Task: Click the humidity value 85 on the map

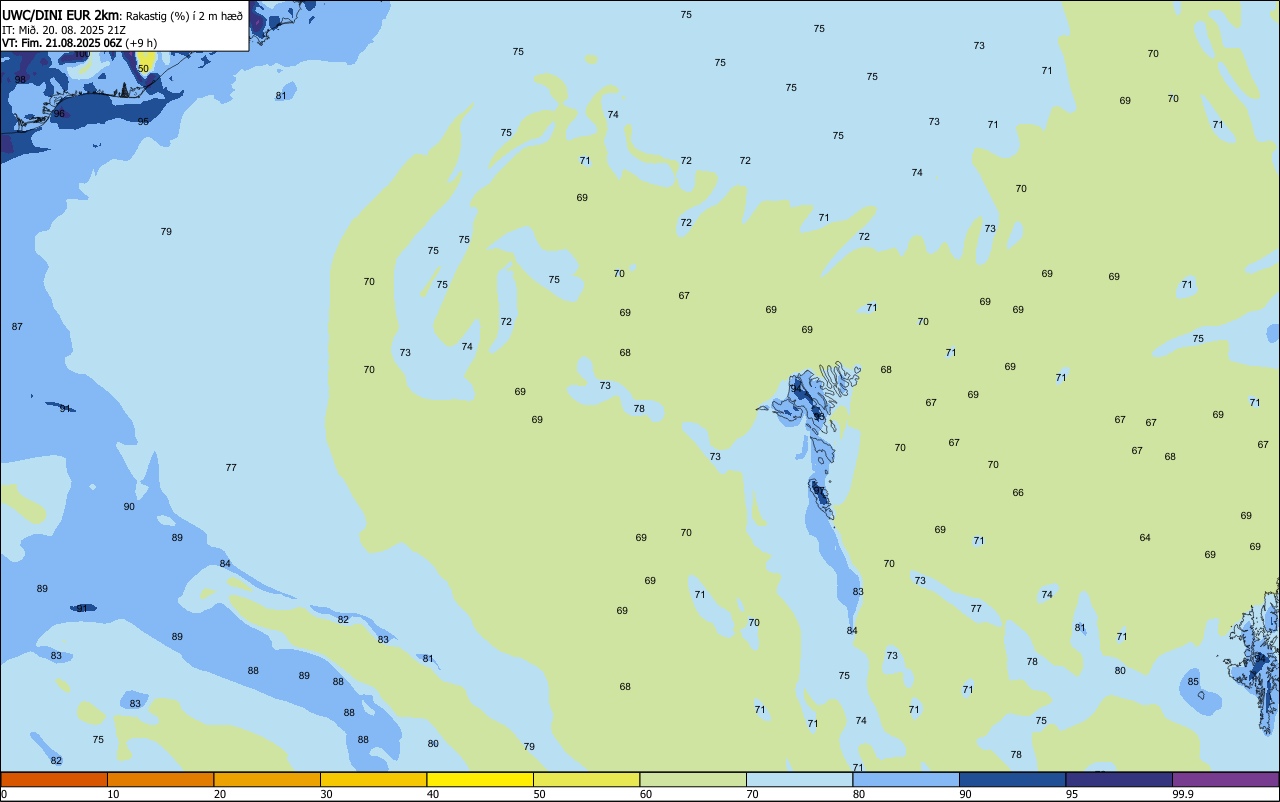Action: click(x=1193, y=682)
